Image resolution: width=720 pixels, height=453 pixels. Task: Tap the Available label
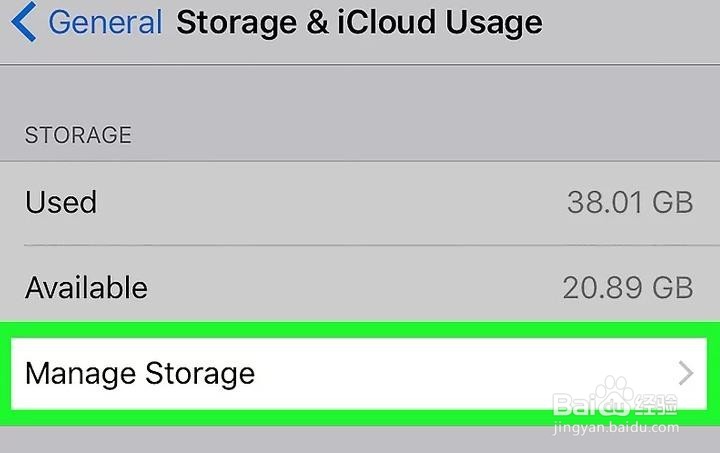pyautogui.click(x=86, y=288)
